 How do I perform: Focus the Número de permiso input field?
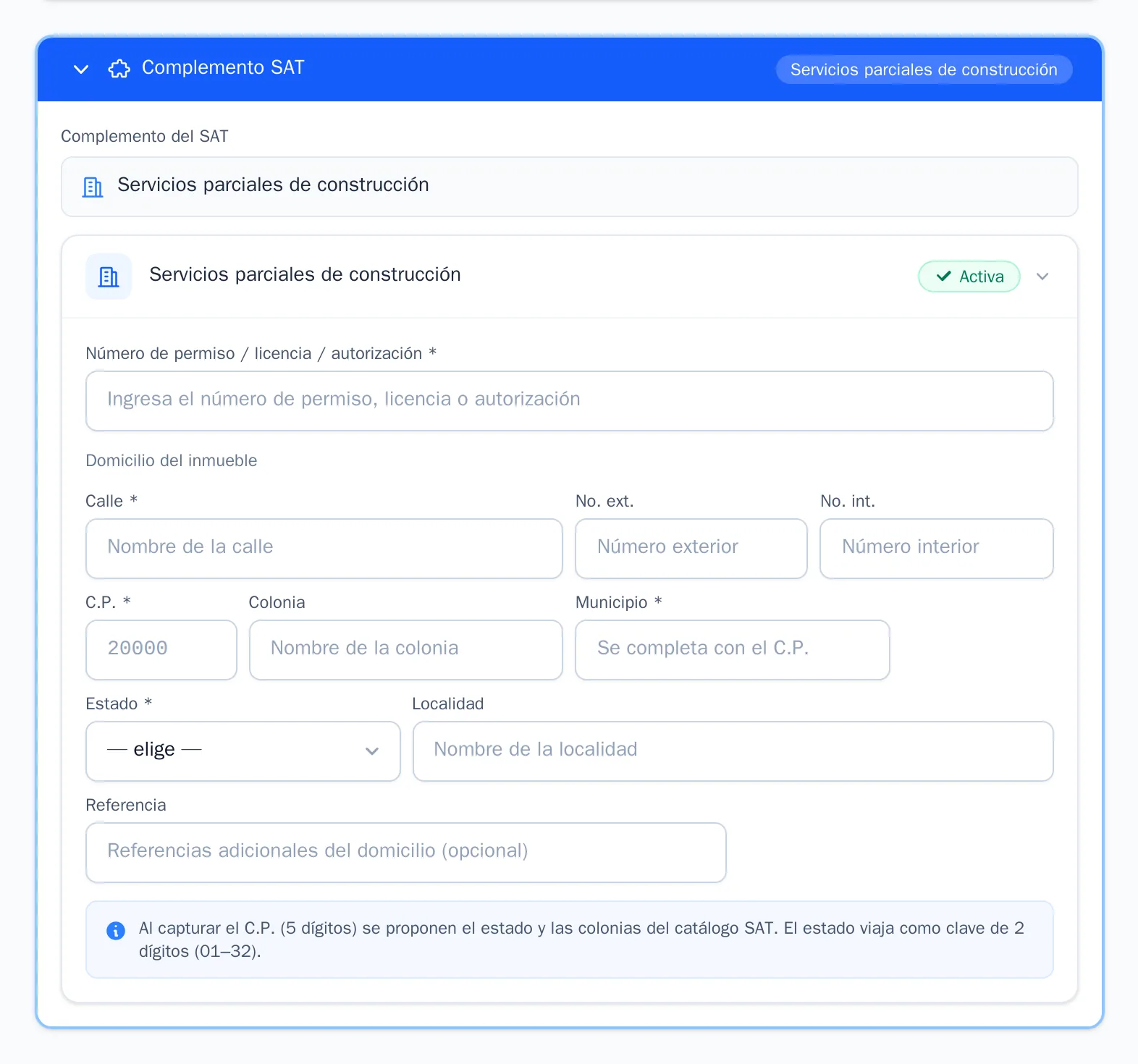click(570, 401)
